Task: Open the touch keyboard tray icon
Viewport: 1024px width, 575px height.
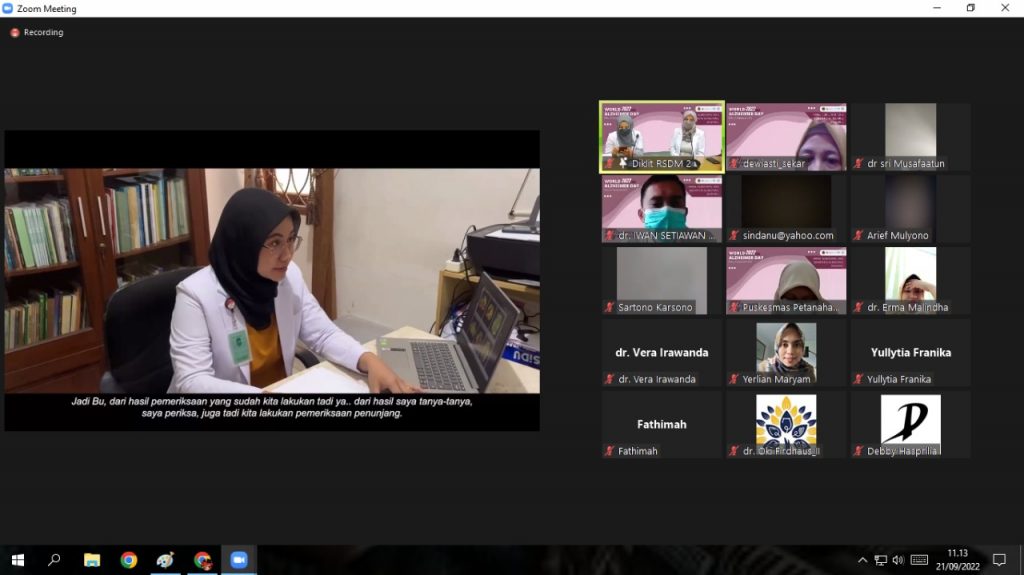Action: click(919, 560)
